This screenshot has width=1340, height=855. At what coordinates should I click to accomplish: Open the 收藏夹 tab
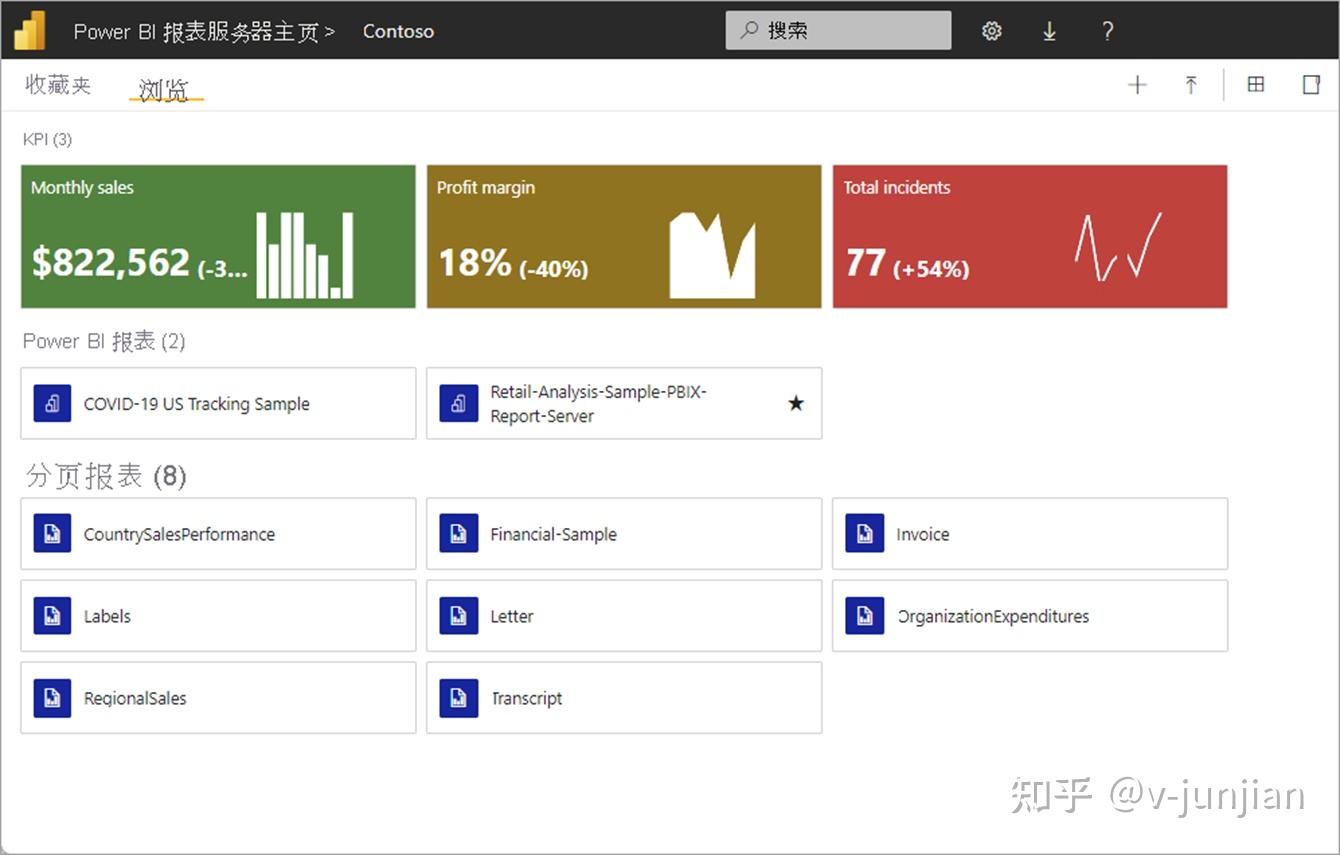[x=57, y=85]
